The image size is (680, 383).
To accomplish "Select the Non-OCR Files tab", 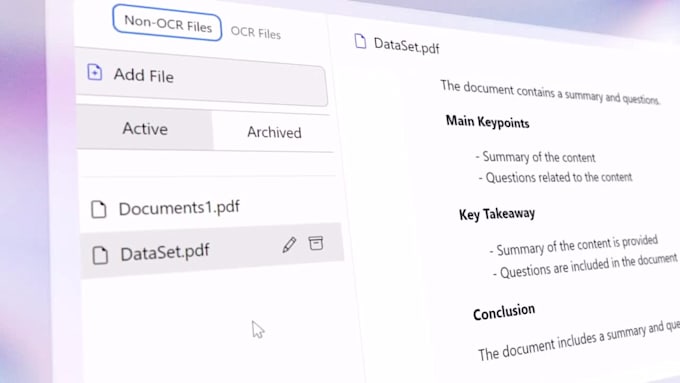I will point(167,23).
